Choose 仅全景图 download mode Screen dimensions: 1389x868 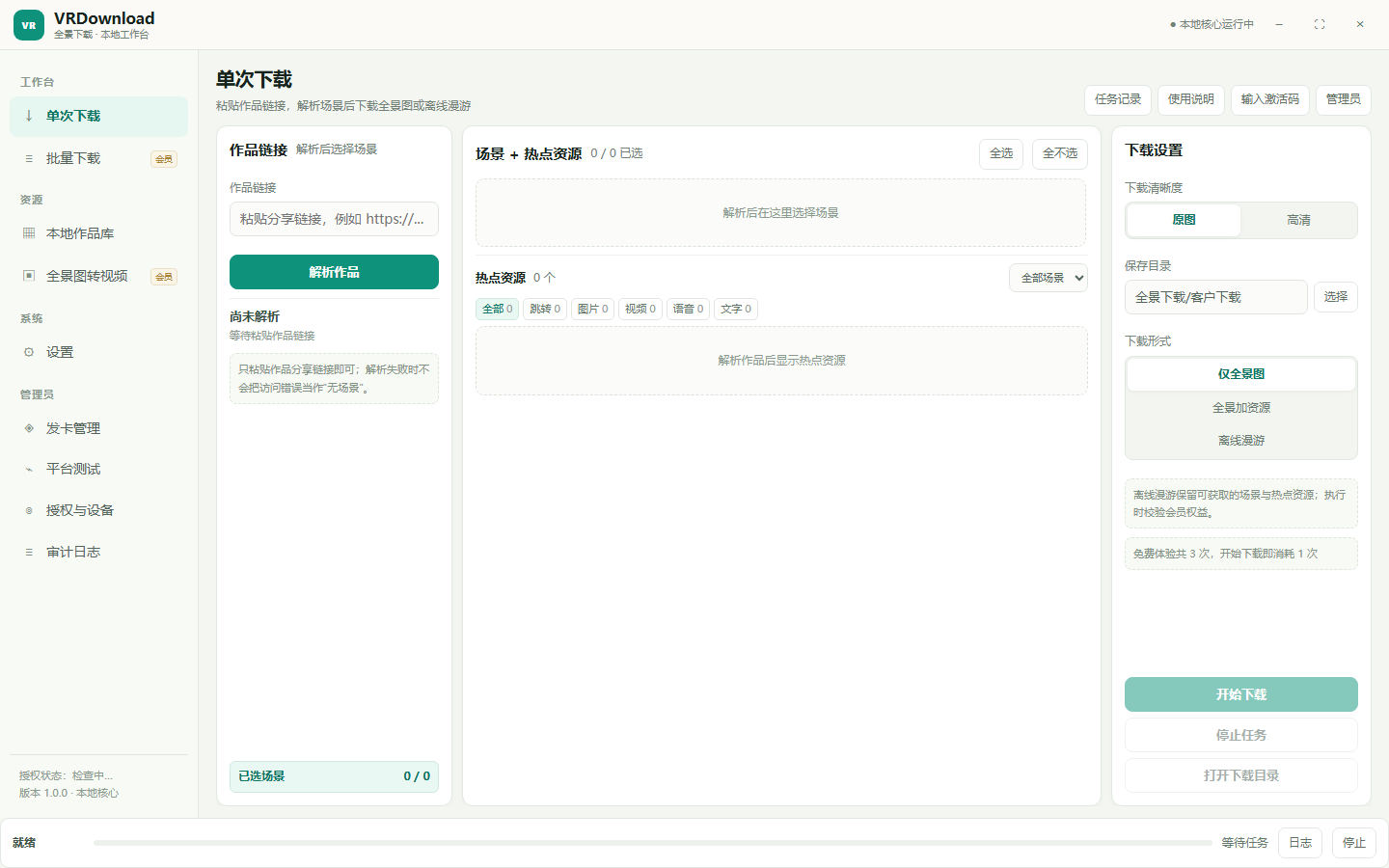click(x=1241, y=374)
